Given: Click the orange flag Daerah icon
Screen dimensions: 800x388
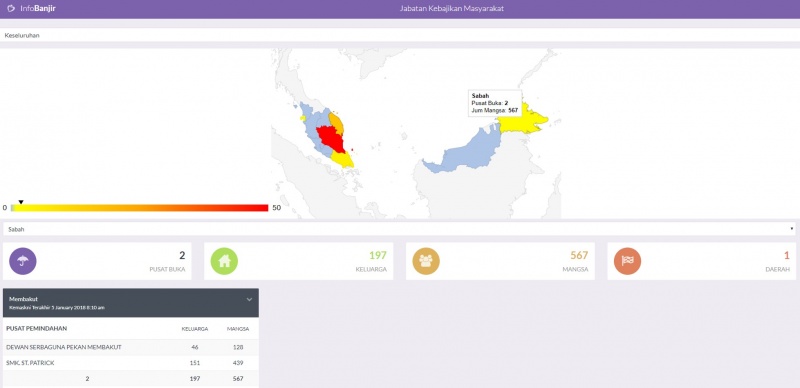Looking at the screenshot, I should [628, 261].
